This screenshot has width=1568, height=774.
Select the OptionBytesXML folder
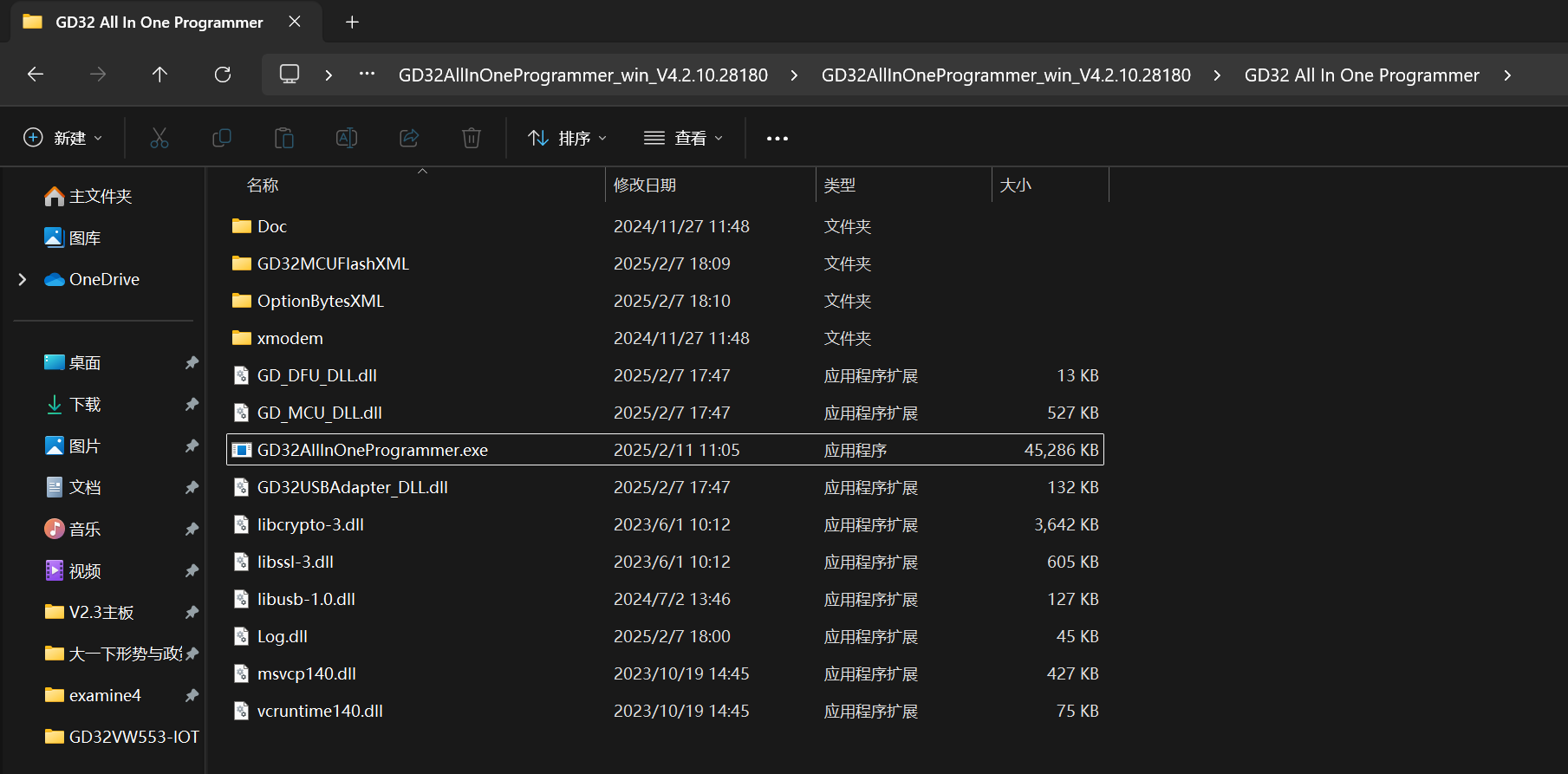coord(665,301)
